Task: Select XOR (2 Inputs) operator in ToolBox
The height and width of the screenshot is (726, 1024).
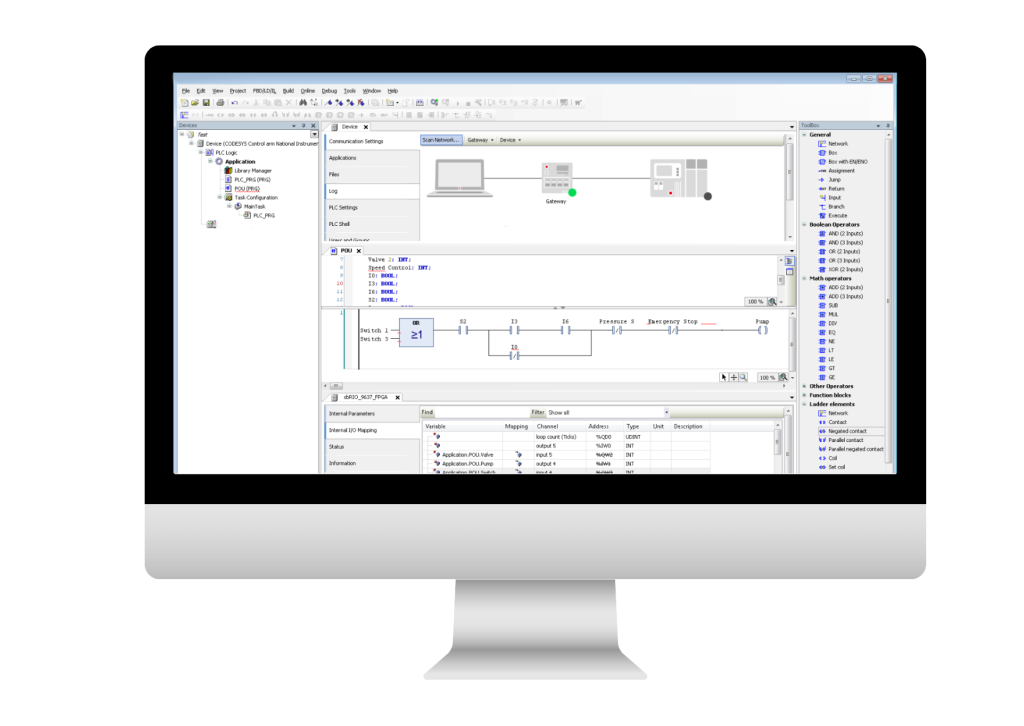Action: [x=841, y=269]
